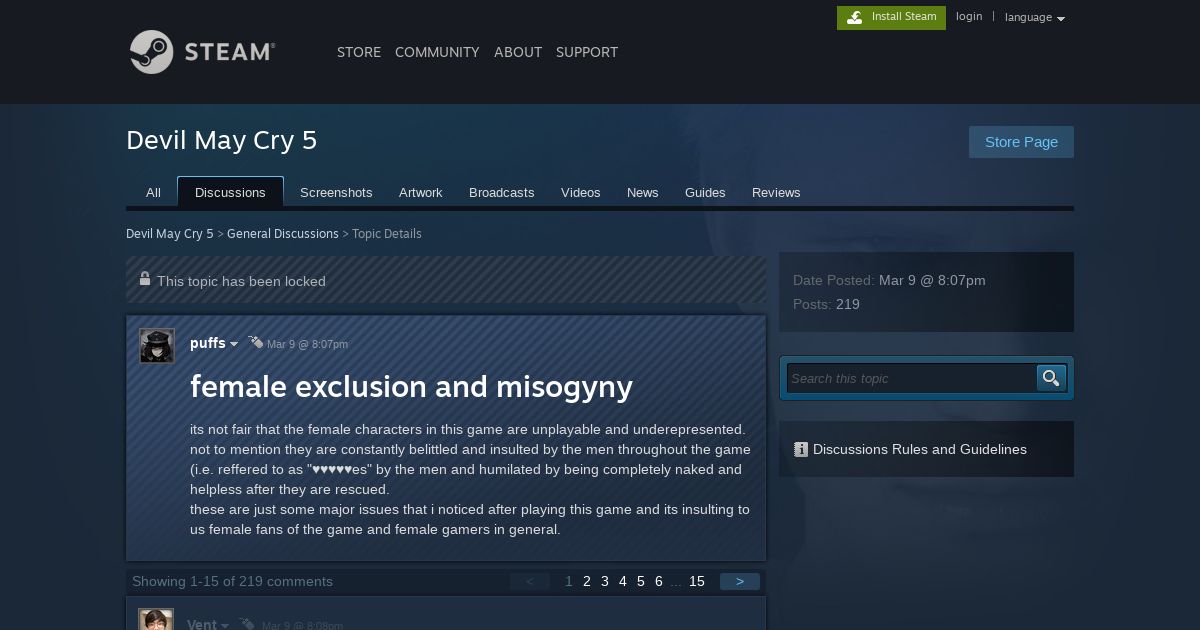Open Vent's avatar thumbnail
This screenshot has height=630, width=1200.
click(156, 620)
